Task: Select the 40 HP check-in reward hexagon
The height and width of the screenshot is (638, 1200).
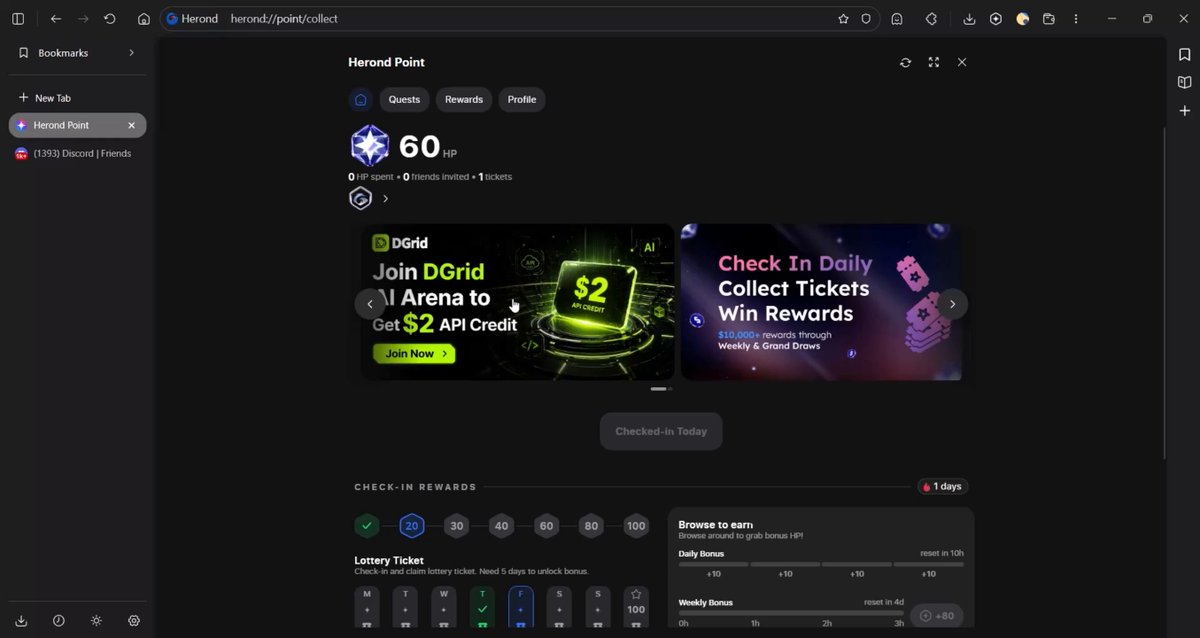Action: click(501, 525)
